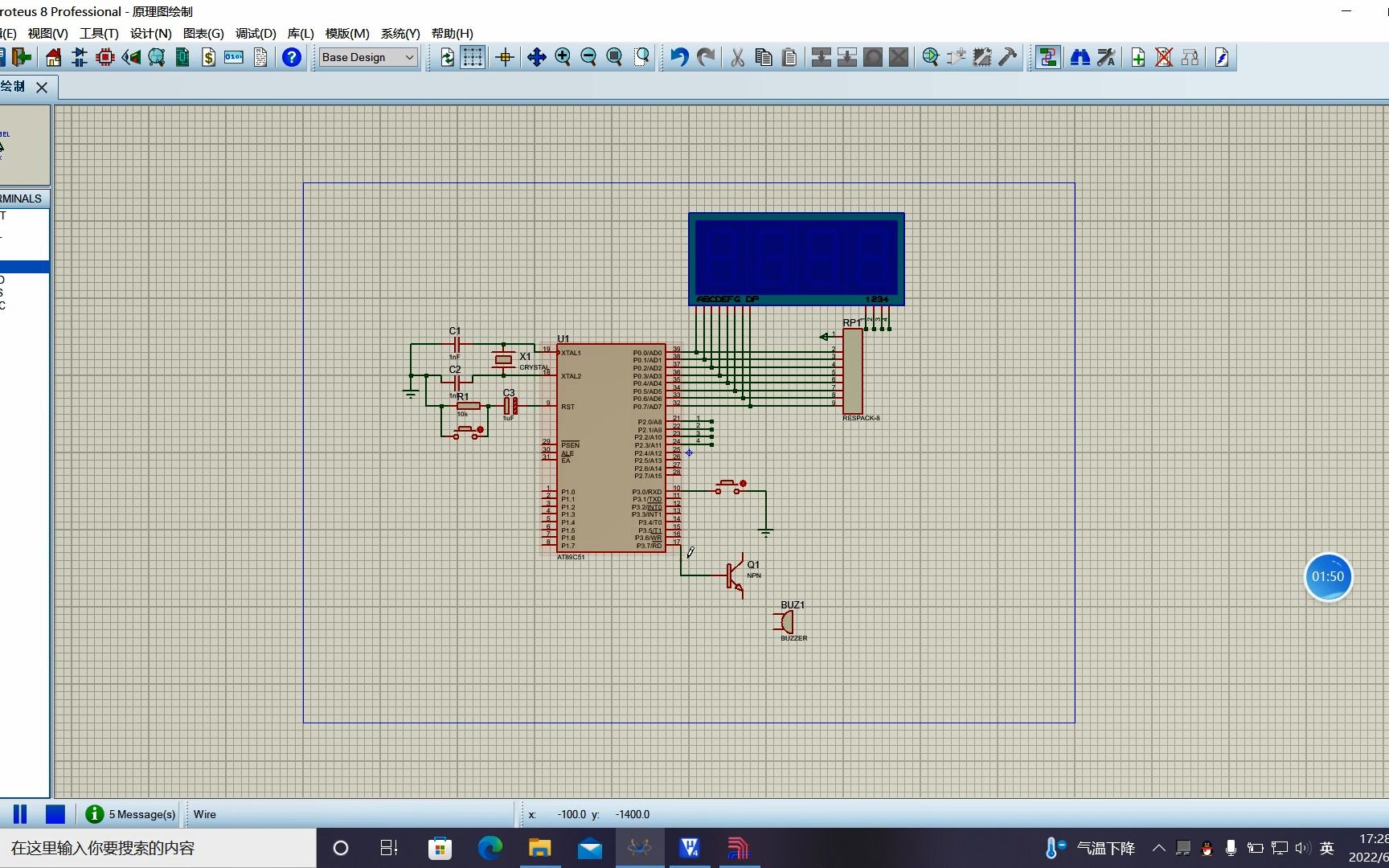Screen dimensions: 1389x868
Task: Click the 7-segment display component
Action: click(797, 259)
